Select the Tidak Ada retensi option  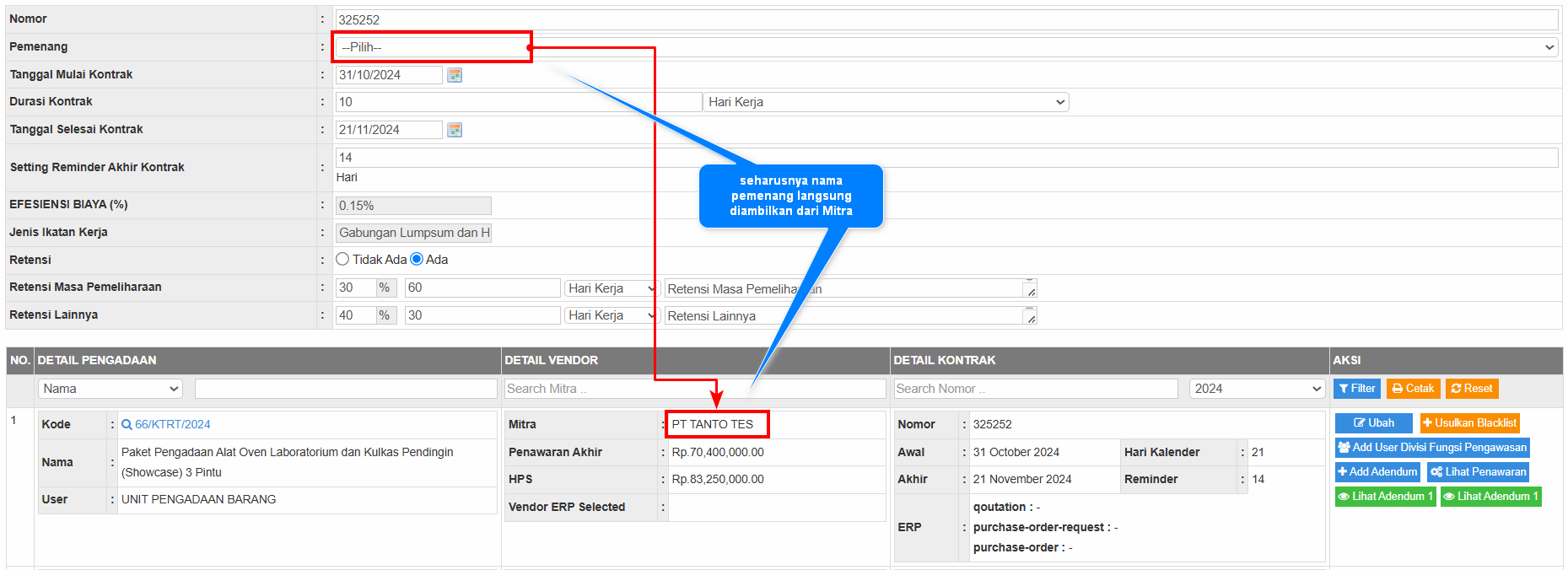click(x=342, y=260)
